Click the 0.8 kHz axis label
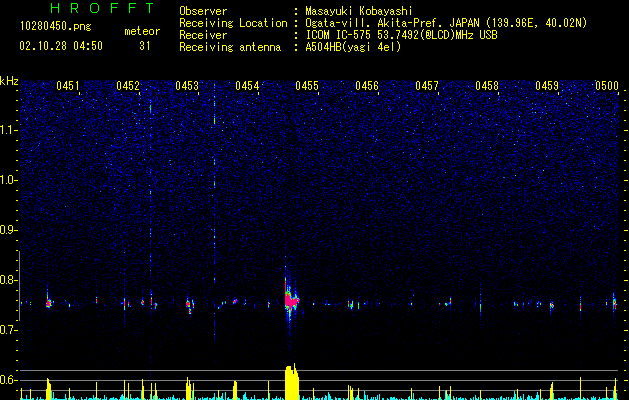 pyautogui.click(x=8, y=280)
